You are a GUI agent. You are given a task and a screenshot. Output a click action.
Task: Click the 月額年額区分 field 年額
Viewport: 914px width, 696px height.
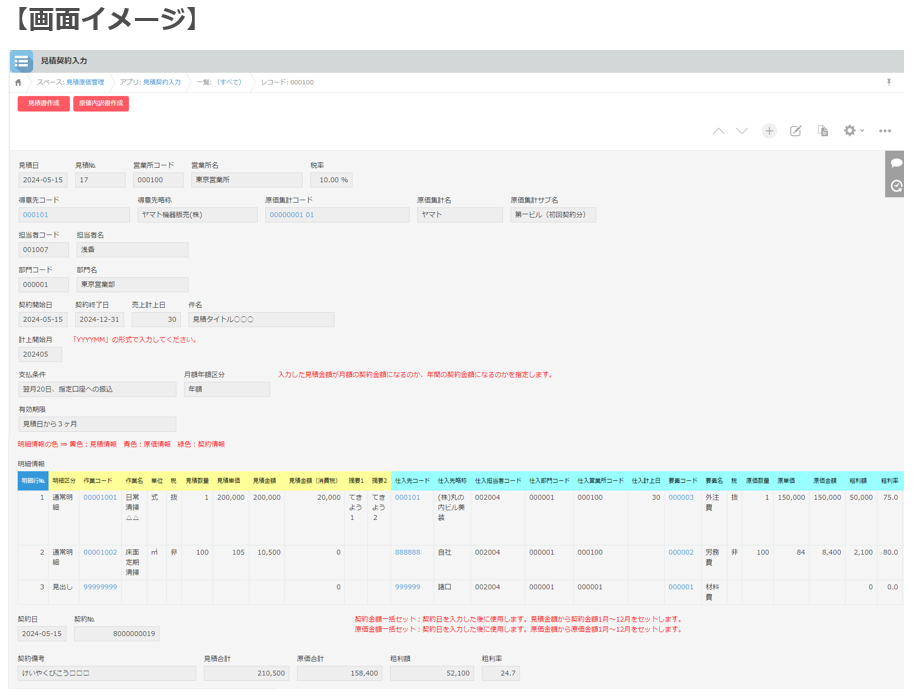click(x=227, y=389)
